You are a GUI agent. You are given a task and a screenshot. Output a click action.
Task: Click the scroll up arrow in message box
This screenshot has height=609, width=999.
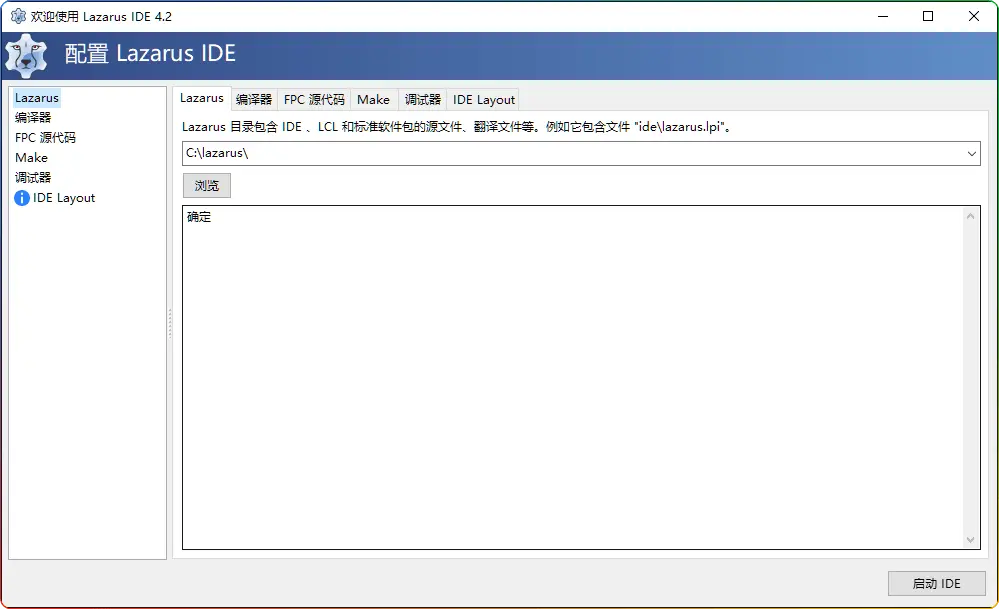click(970, 216)
